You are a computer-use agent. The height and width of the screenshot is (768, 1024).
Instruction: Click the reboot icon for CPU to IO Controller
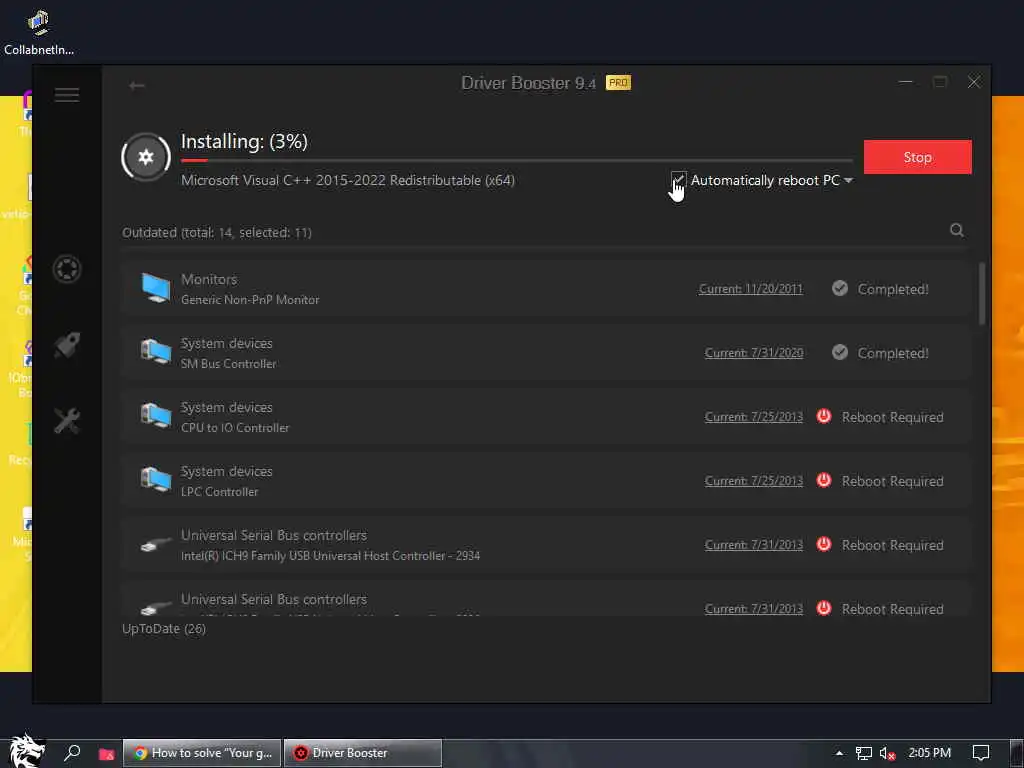(x=824, y=416)
